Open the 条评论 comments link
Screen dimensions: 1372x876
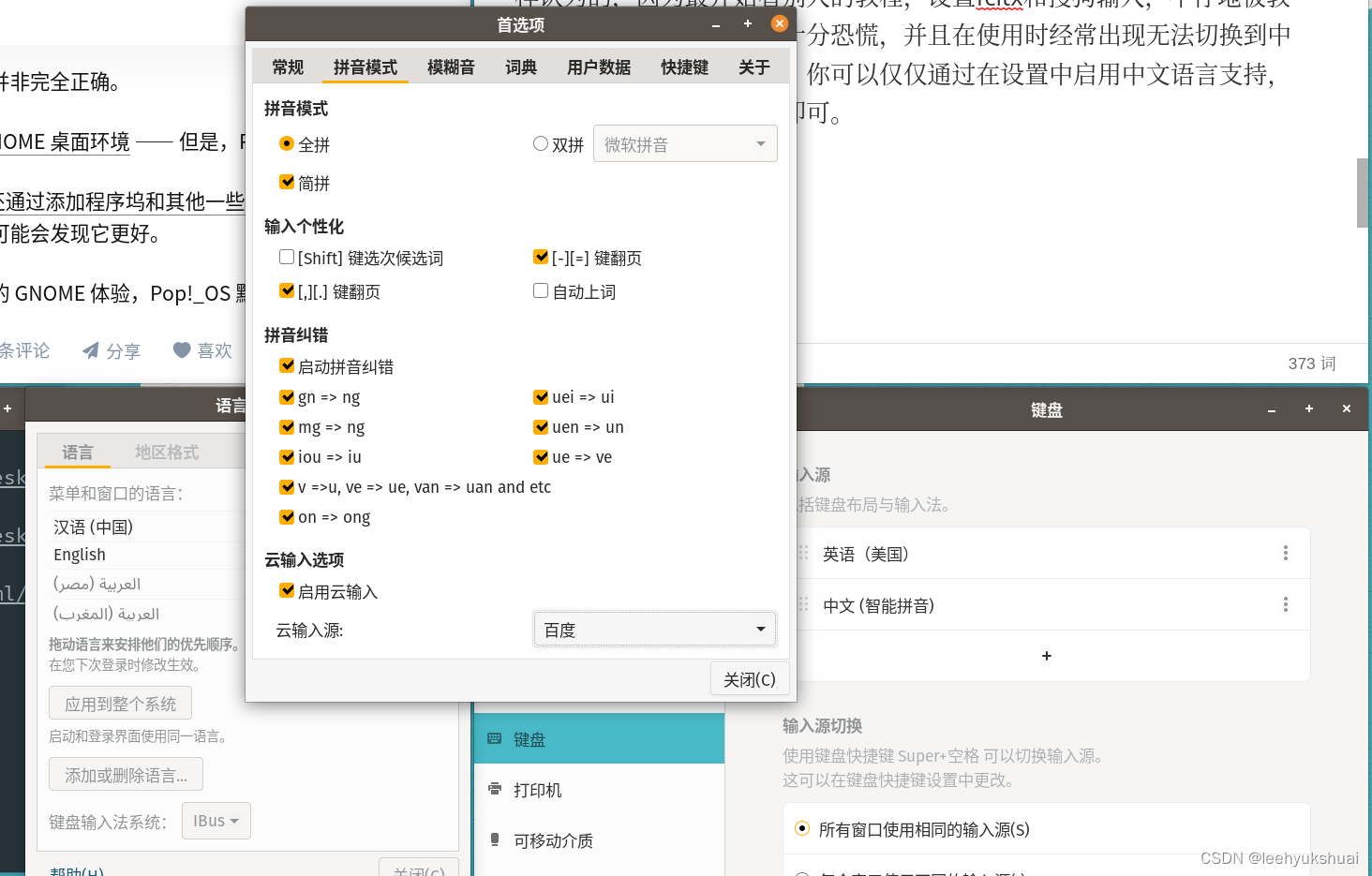(x=23, y=350)
